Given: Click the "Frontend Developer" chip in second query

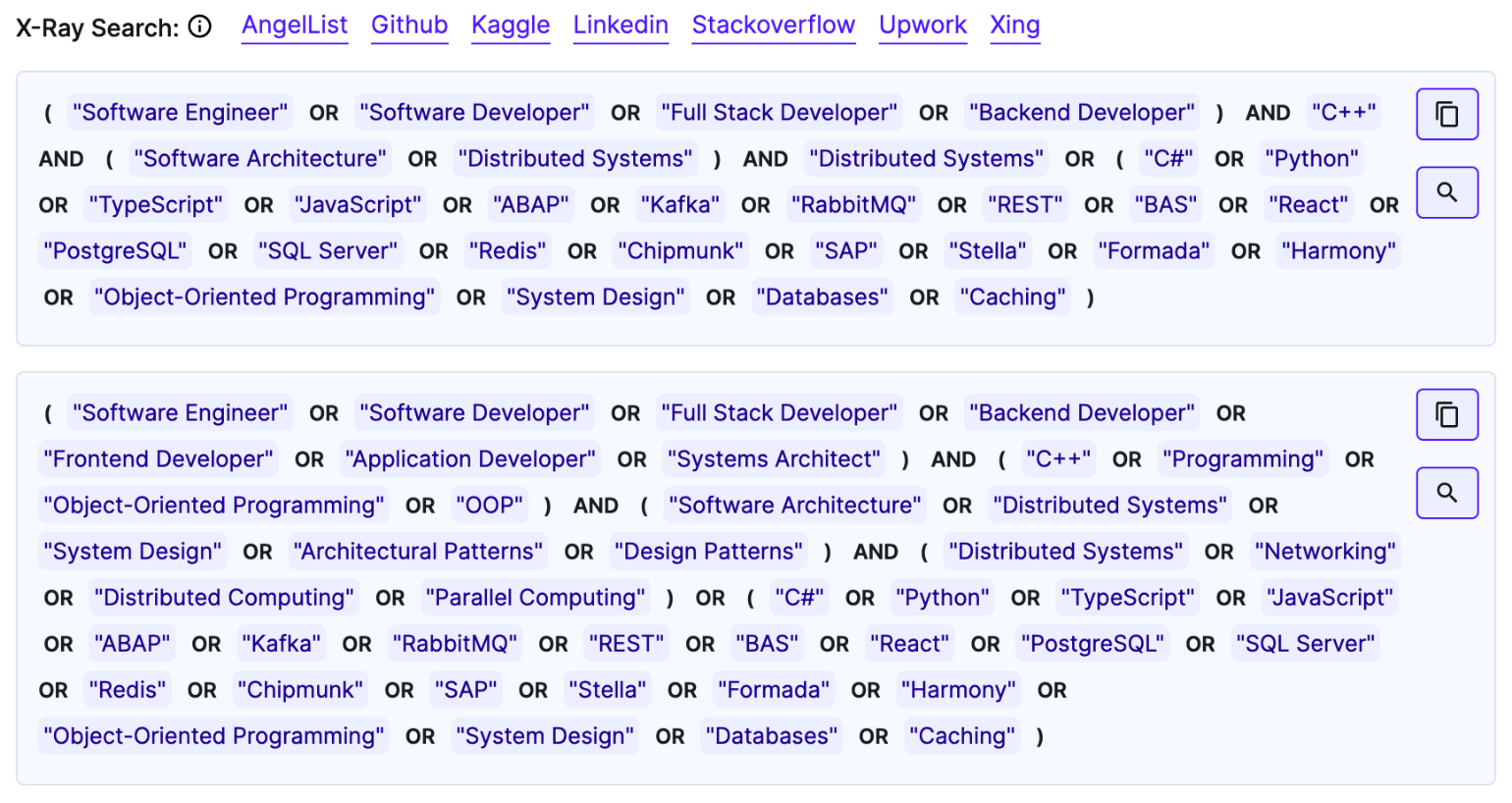Looking at the screenshot, I should [158, 458].
